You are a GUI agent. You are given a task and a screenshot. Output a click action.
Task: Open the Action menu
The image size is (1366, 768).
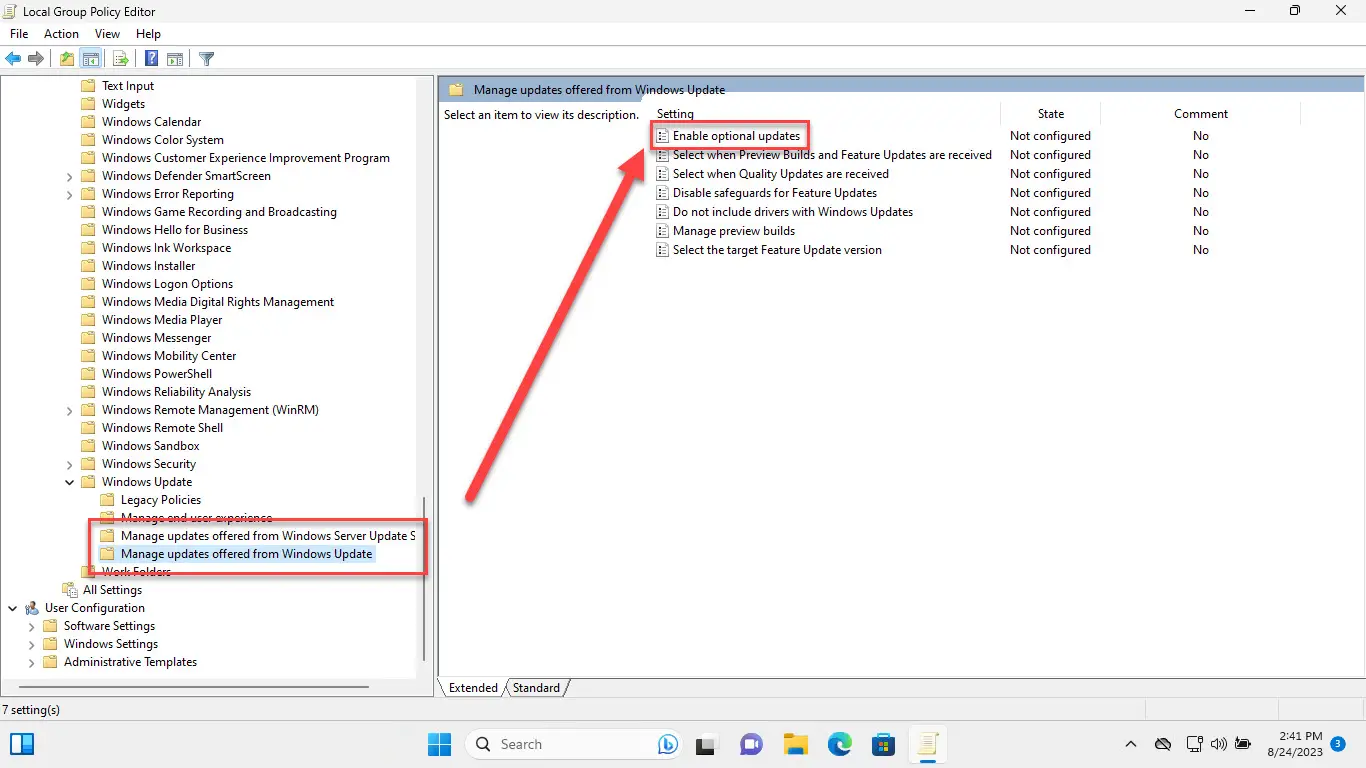[x=61, y=34]
